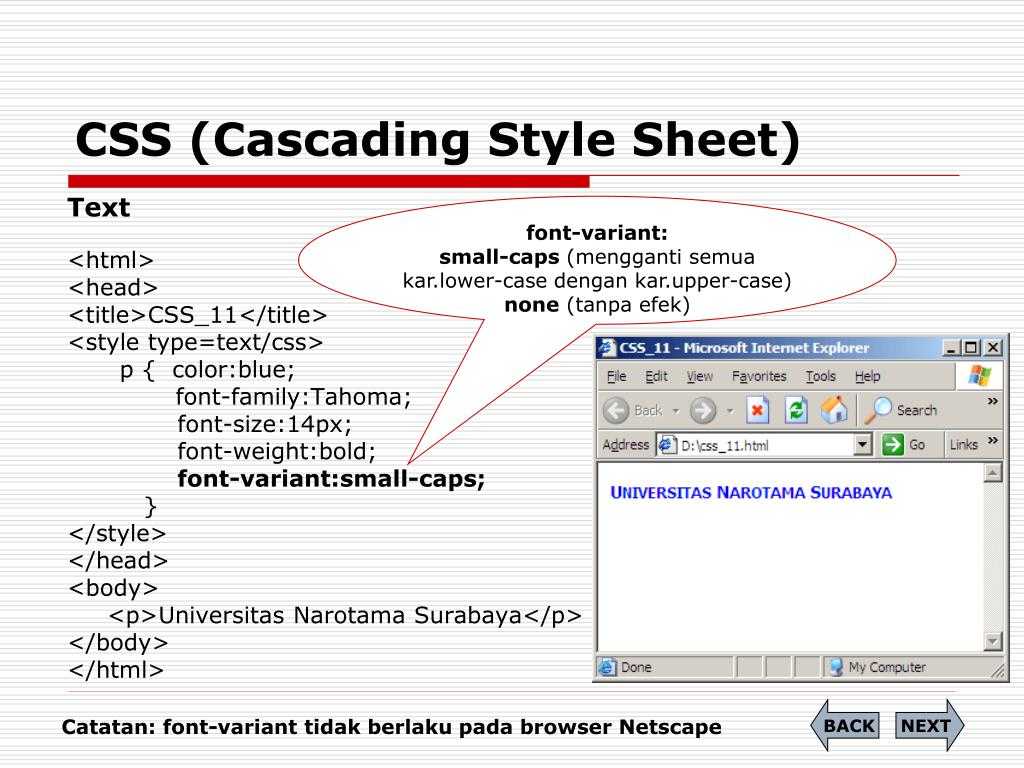This screenshot has width=1024, height=768.
Task: Open the Tools menu
Action: tap(820, 376)
